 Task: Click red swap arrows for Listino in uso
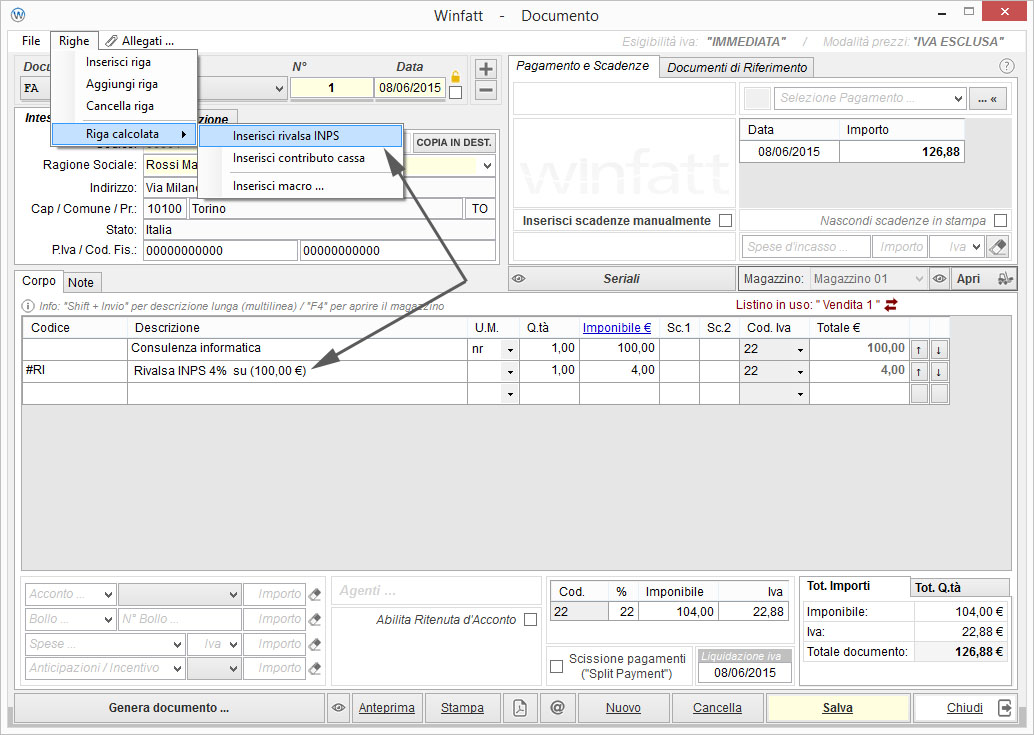891,305
